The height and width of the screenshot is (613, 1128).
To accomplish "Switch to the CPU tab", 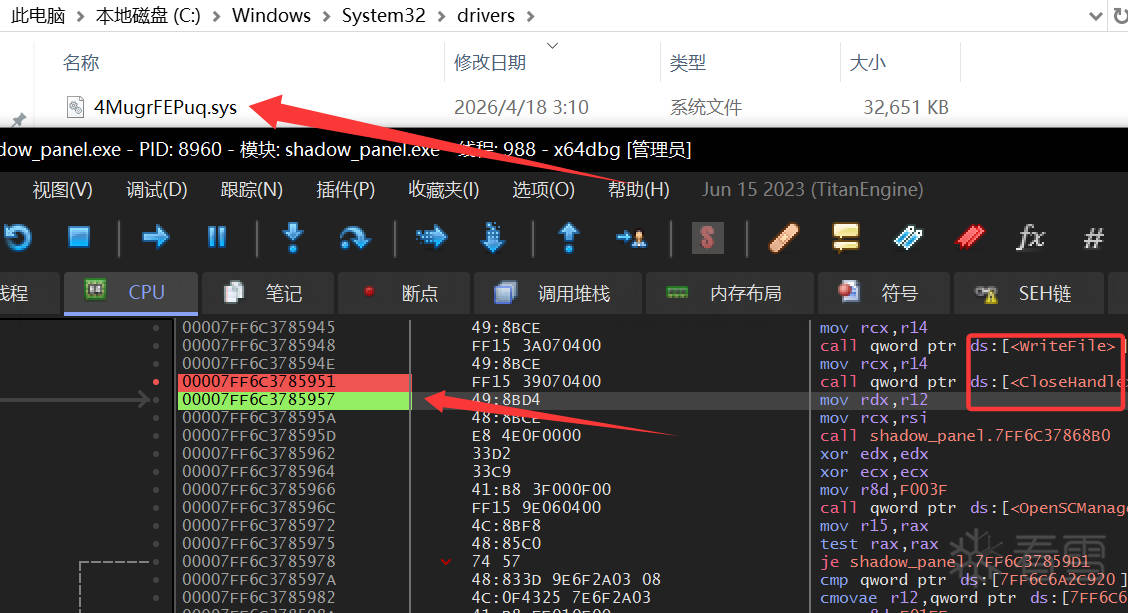I will click(x=131, y=293).
